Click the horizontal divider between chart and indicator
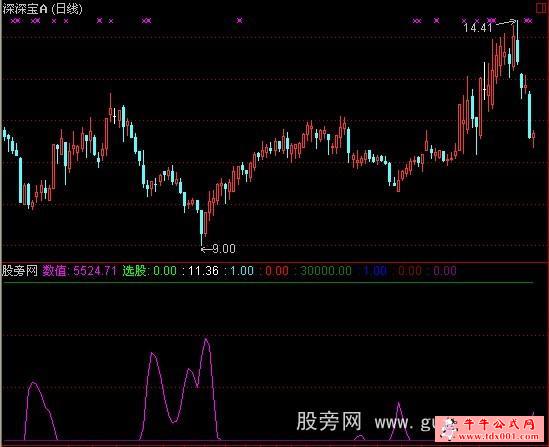This screenshot has width=549, height=447. (x=274, y=261)
